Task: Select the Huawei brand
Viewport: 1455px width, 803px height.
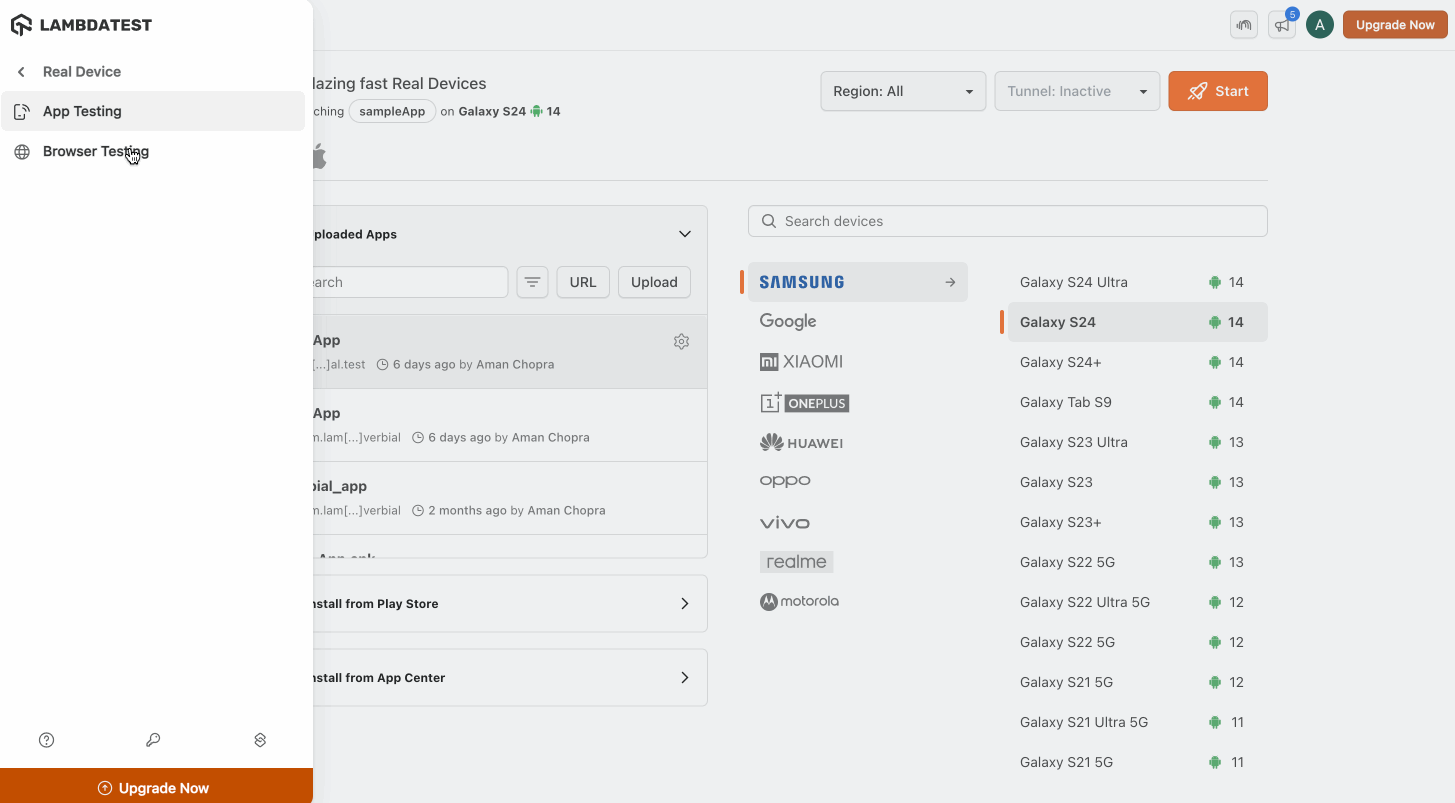Action: pyautogui.click(x=801, y=442)
